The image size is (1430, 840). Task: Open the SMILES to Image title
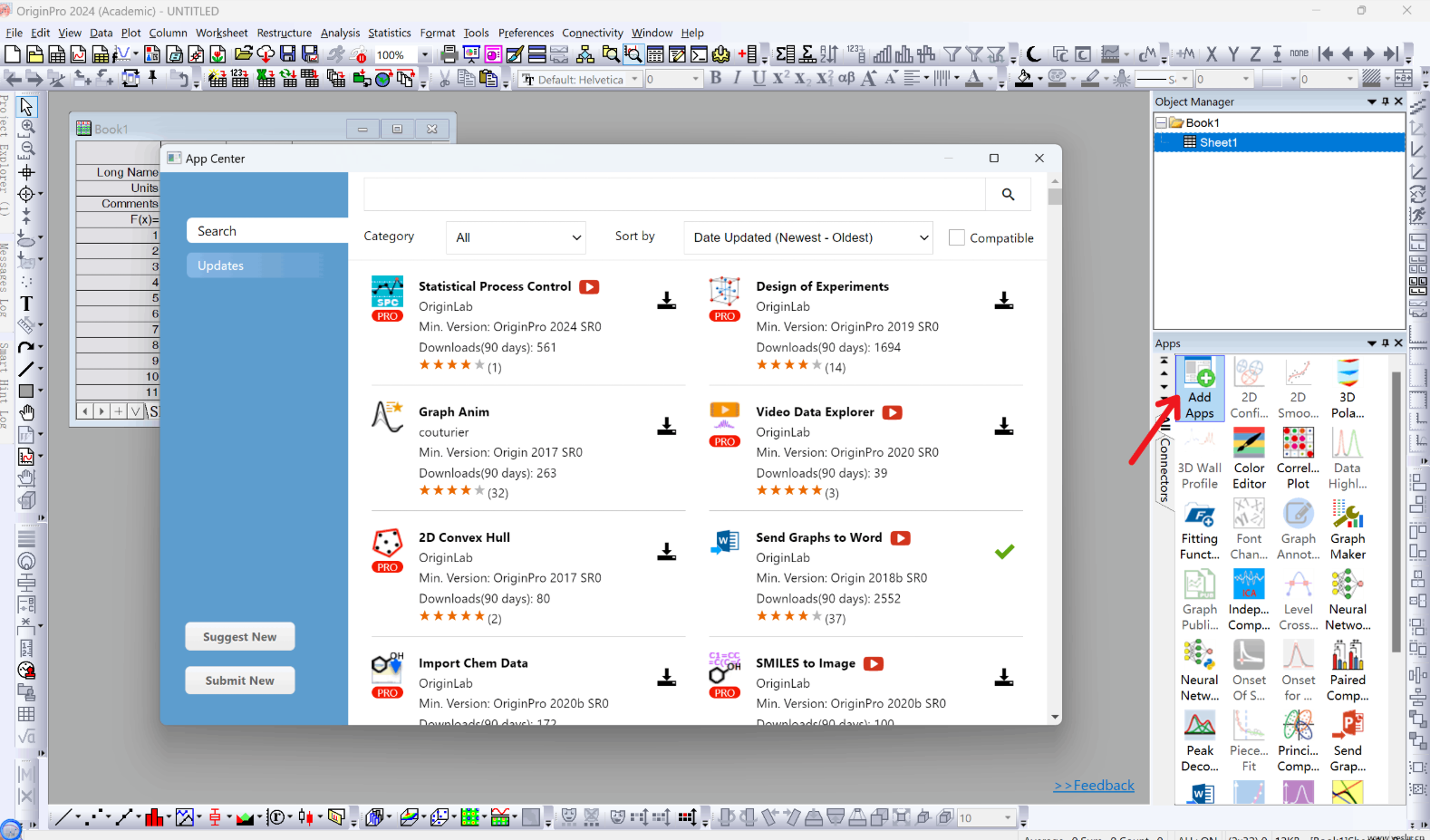(x=806, y=663)
